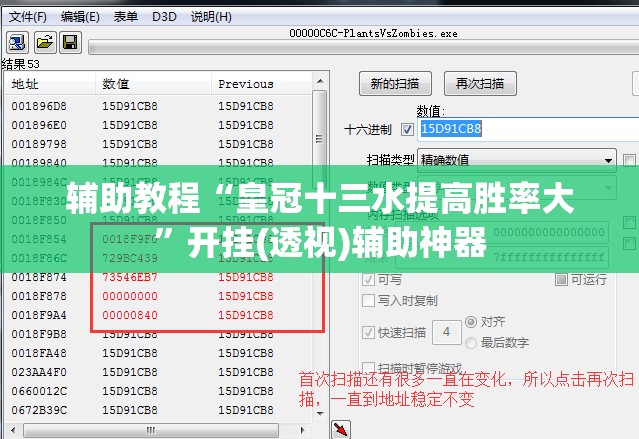Toggle the 十六进制 hexadecimal checkbox

click(x=407, y=130)
